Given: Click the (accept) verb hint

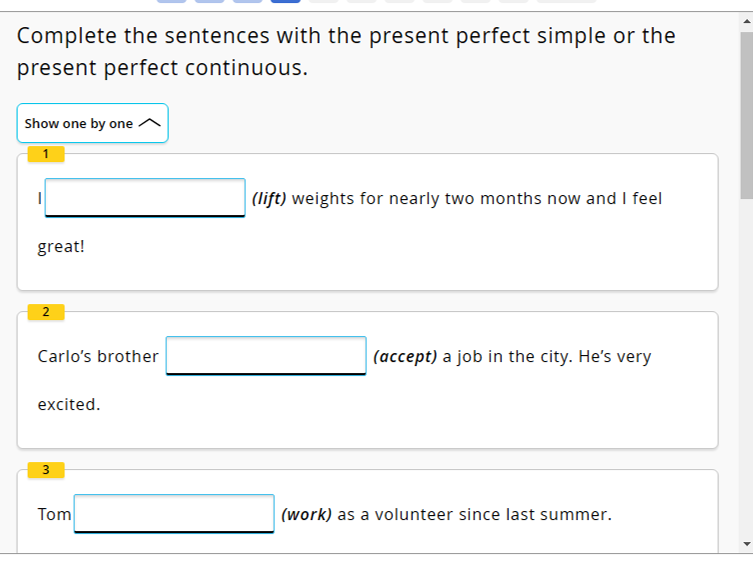Looking at the screenshot, I should [405, 356].
